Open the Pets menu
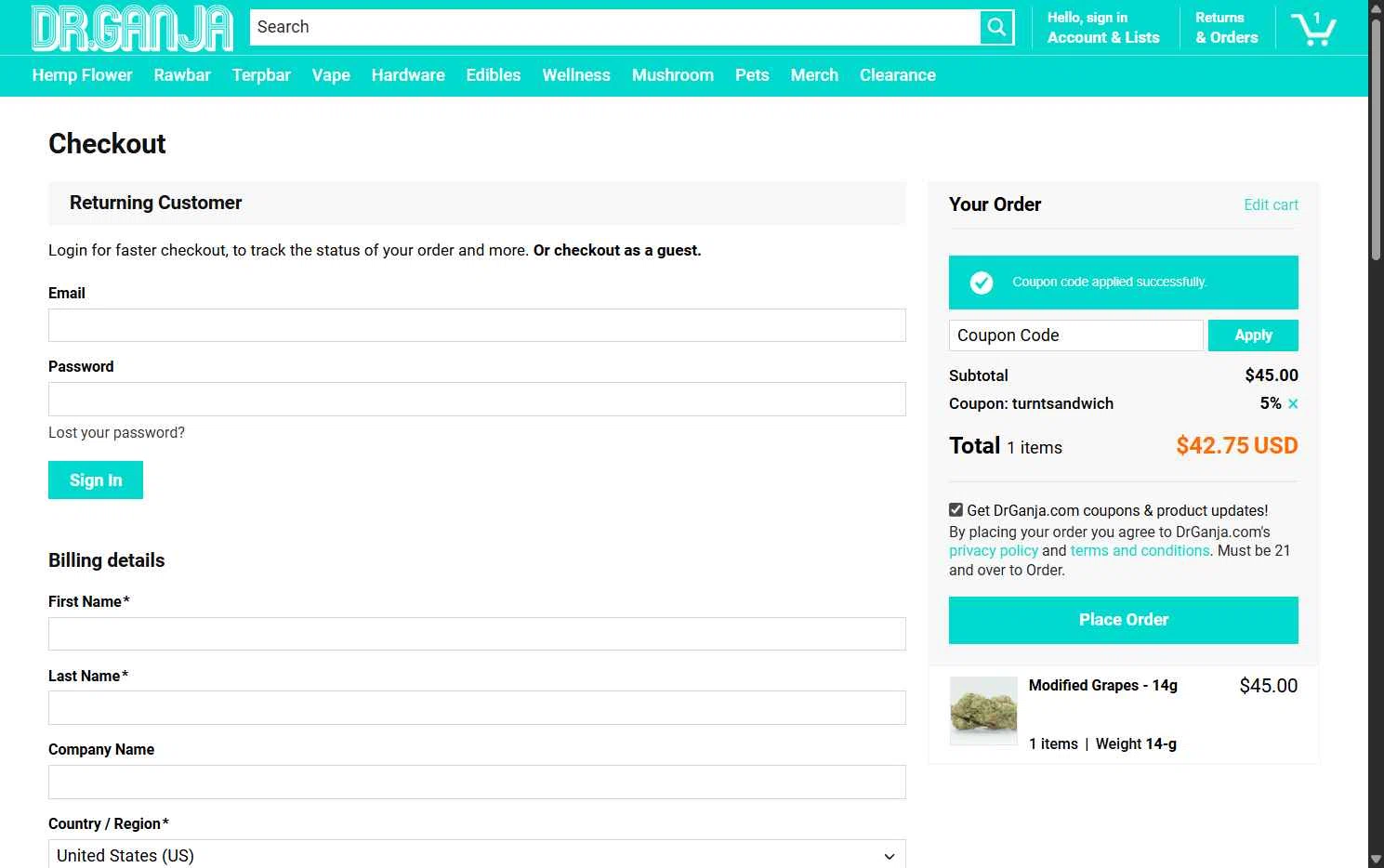The width and height of the screenshot is (1384, 868). 752,75
